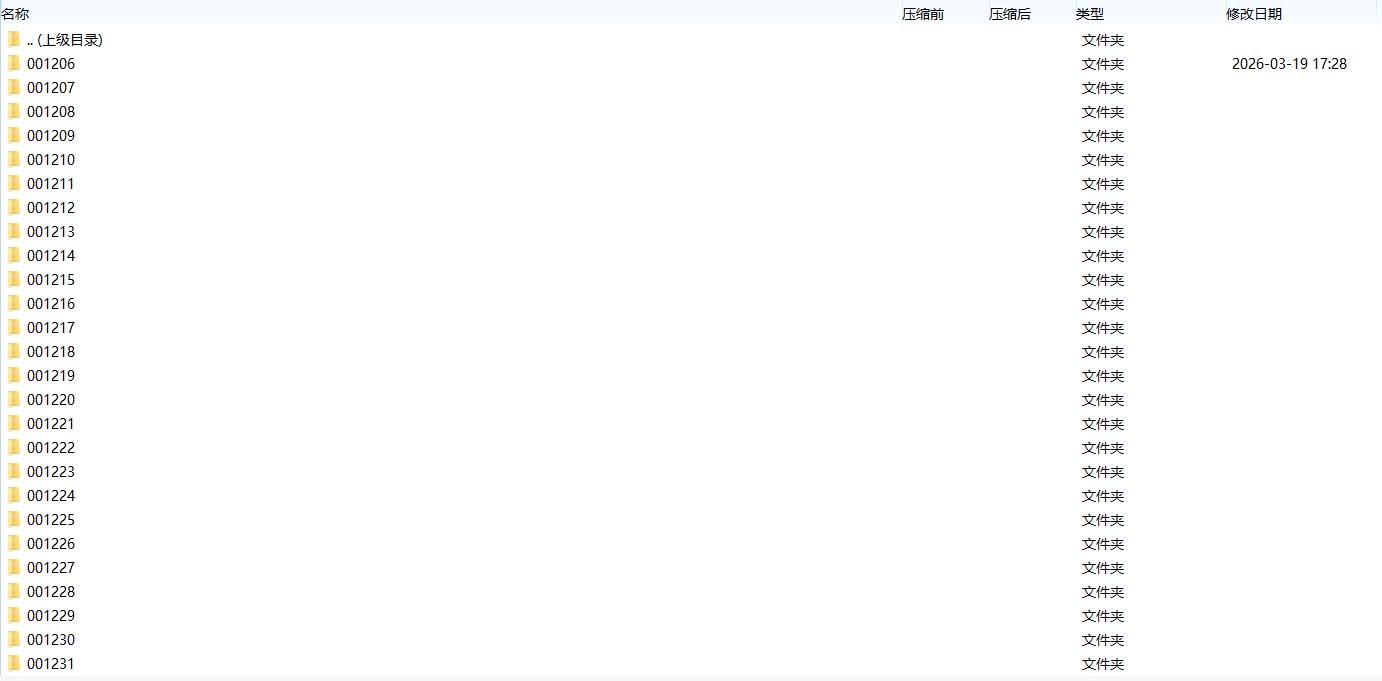Click the folder icon next to 001220
Viewport: 1382px width, 681px height.
click(14, 400)
